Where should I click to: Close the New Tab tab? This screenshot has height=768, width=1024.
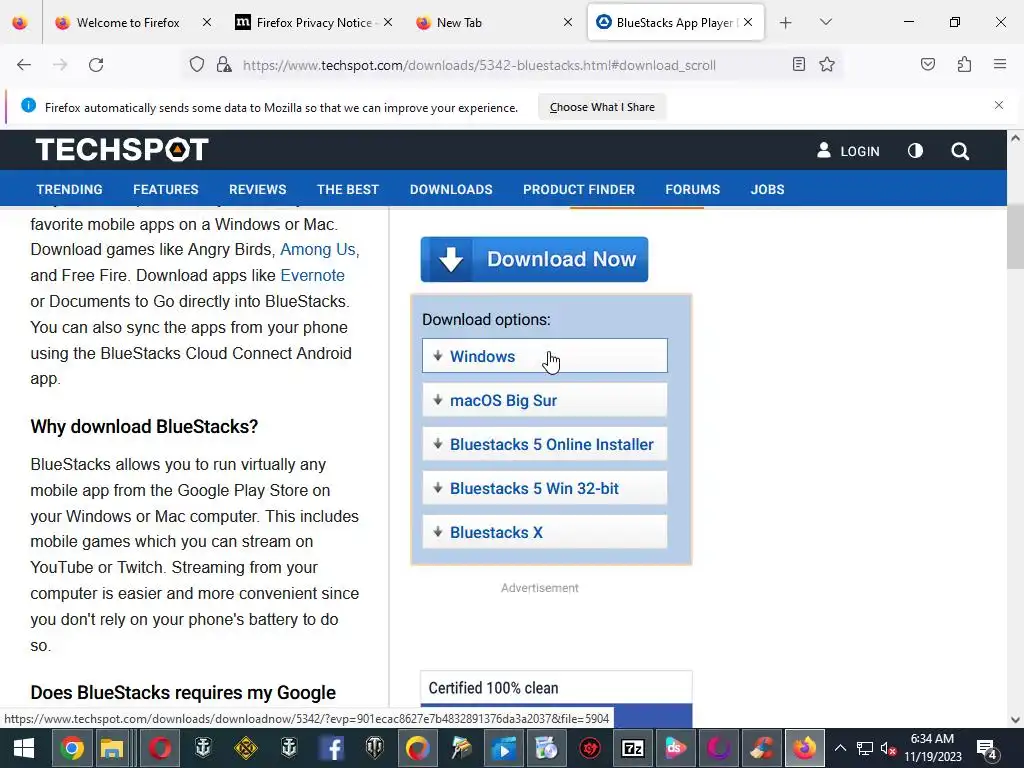(568, 22)
